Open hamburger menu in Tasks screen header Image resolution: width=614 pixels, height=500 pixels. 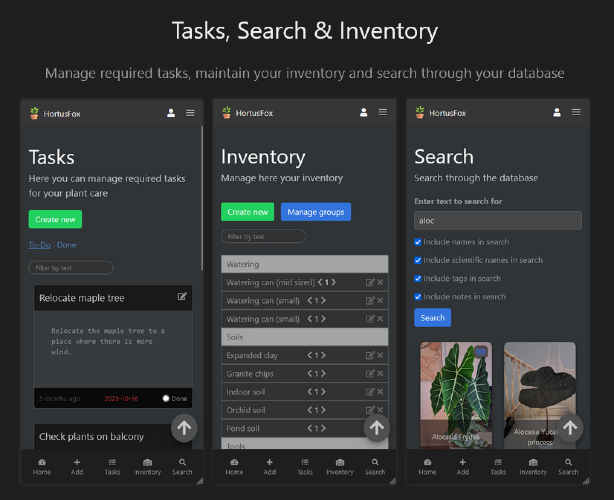[x=190, y=113]
